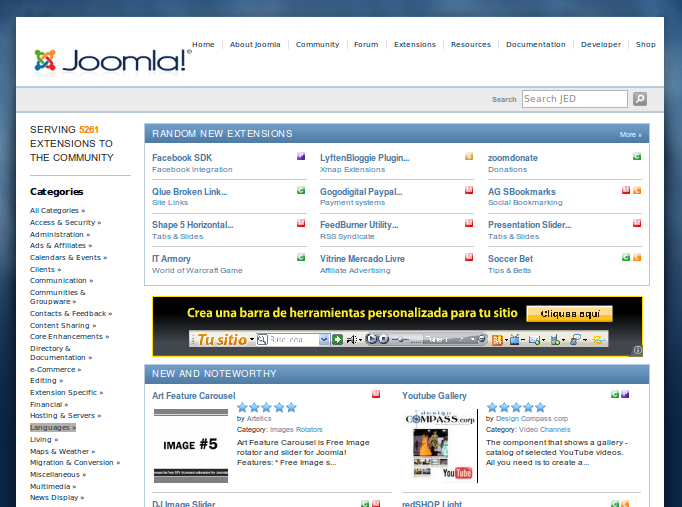The image size is (682, 507).
Task: Open the Maps & Weather category
Action: click(x=62, y=451)
